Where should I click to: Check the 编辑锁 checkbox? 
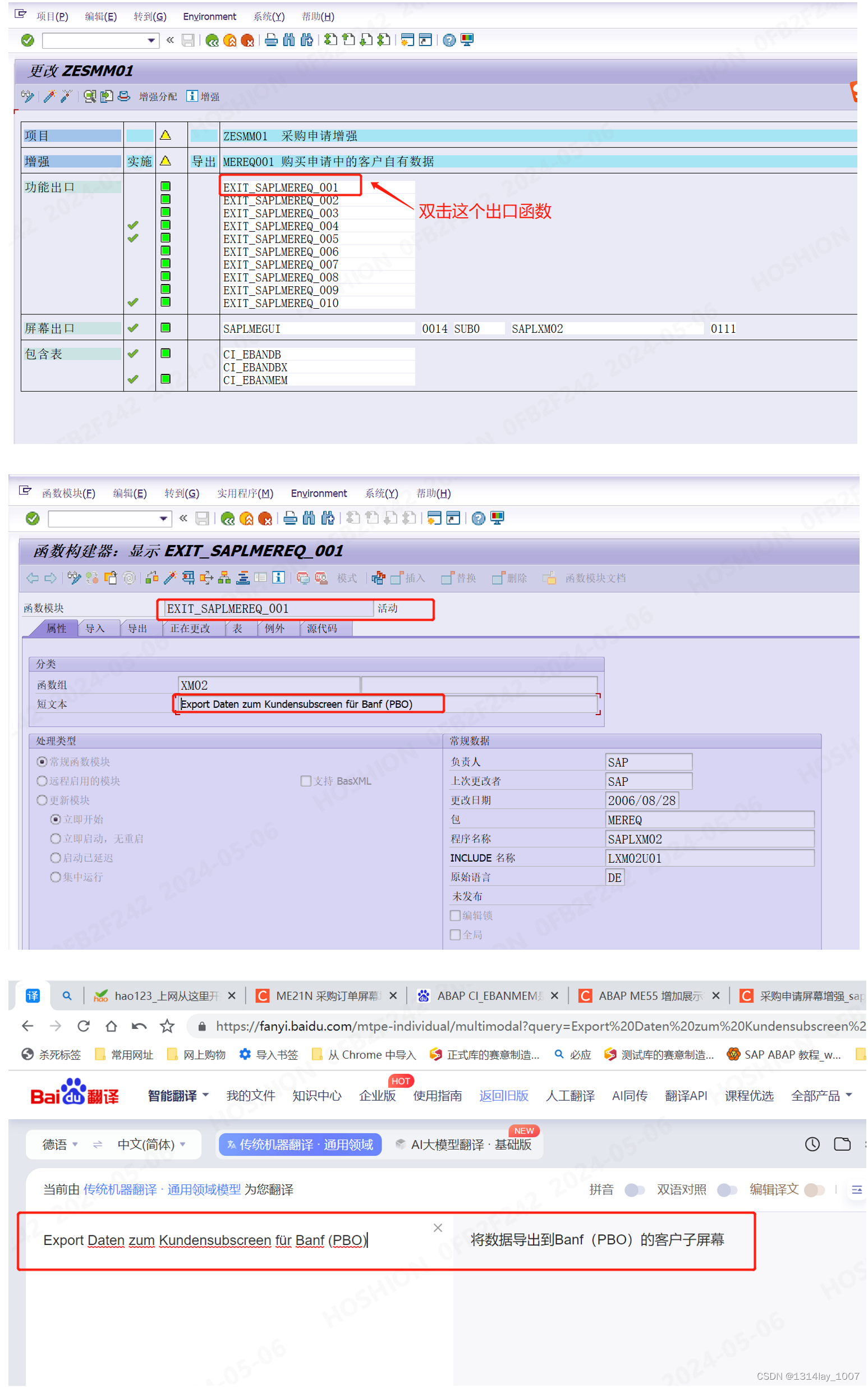pos(455,916)
